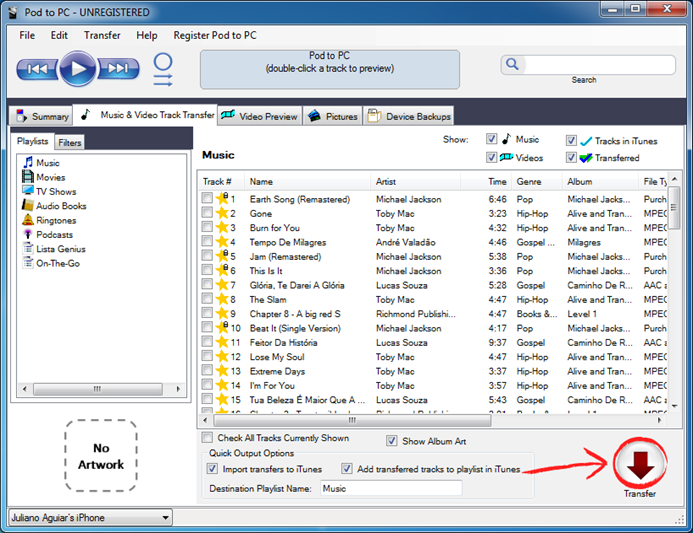This screenshot has width=693, height=533.
Task: Sort by the Album column header
Action: [600, 182]
